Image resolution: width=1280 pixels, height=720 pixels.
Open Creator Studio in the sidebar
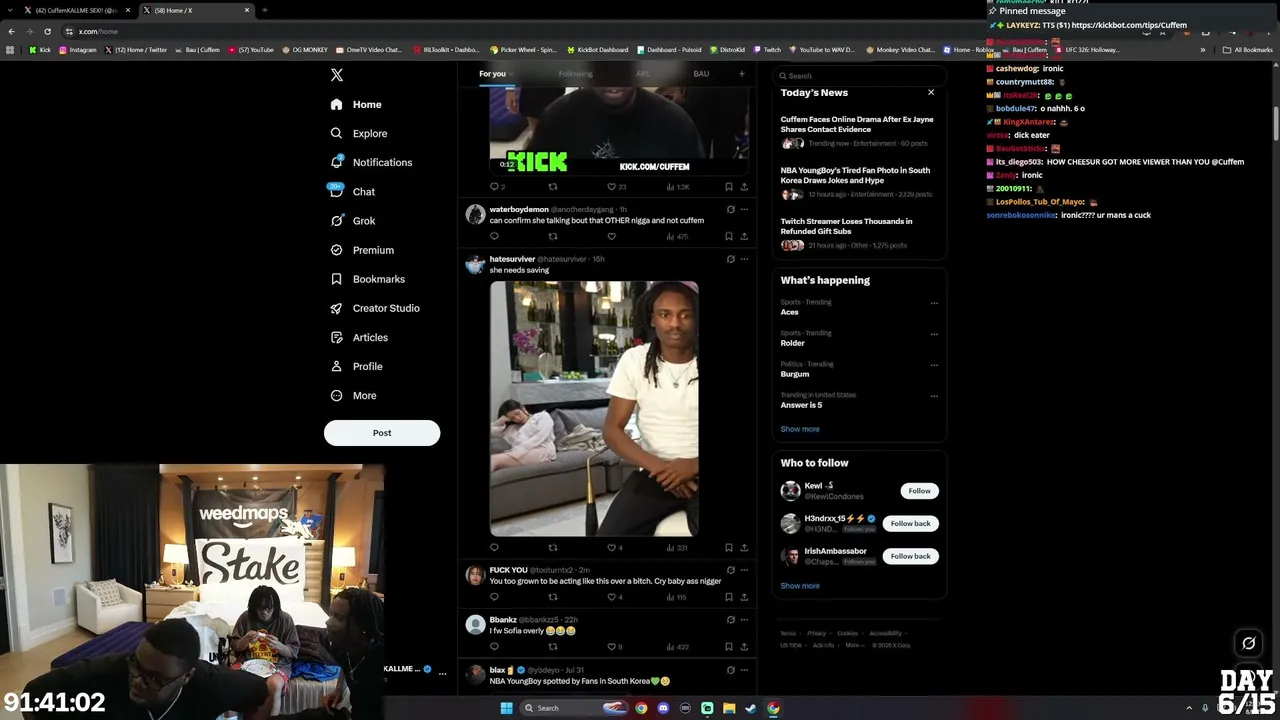click(x=375, y=308)
